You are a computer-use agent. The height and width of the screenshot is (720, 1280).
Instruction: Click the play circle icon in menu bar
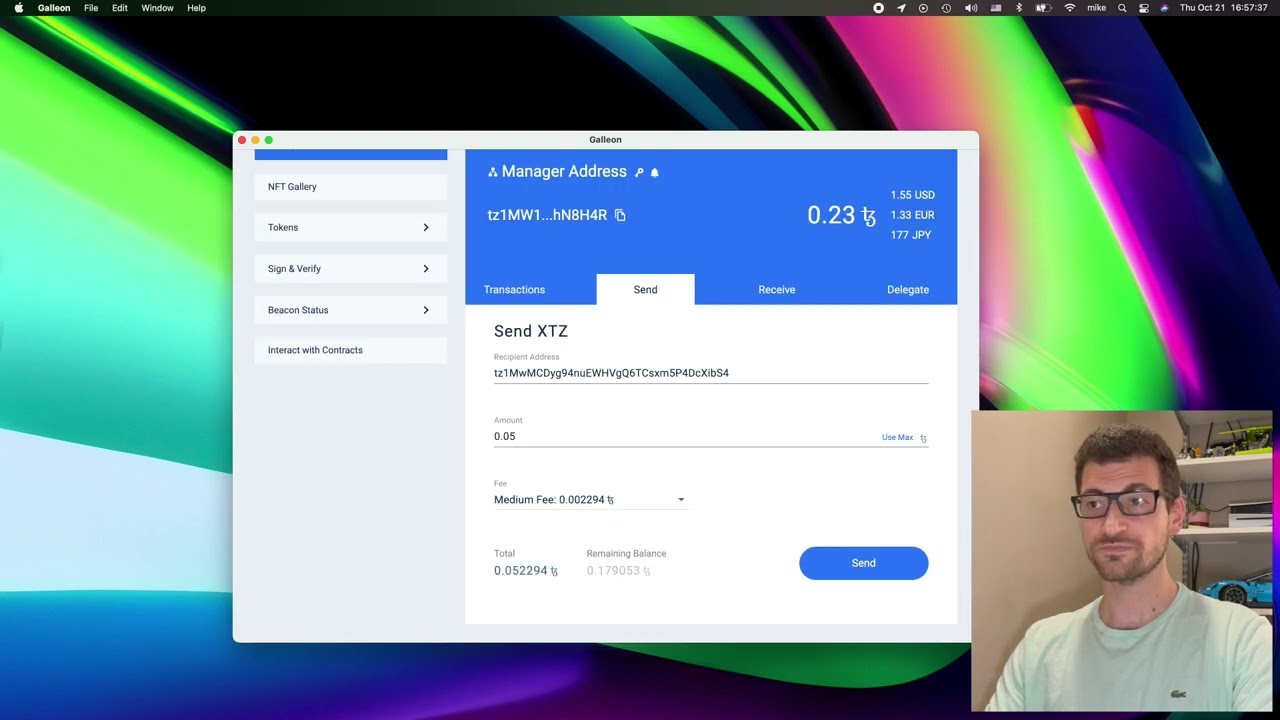click(923, 8)
